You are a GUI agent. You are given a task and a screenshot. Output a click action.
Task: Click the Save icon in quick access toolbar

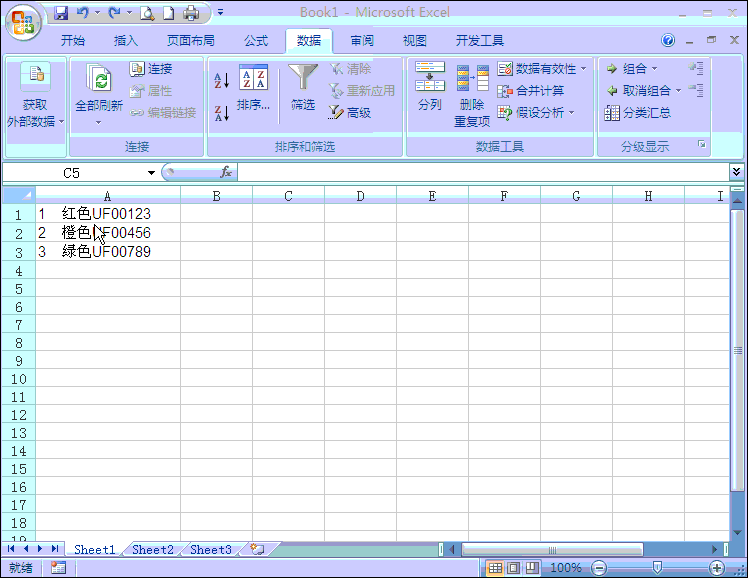click(x=61, y=13)
